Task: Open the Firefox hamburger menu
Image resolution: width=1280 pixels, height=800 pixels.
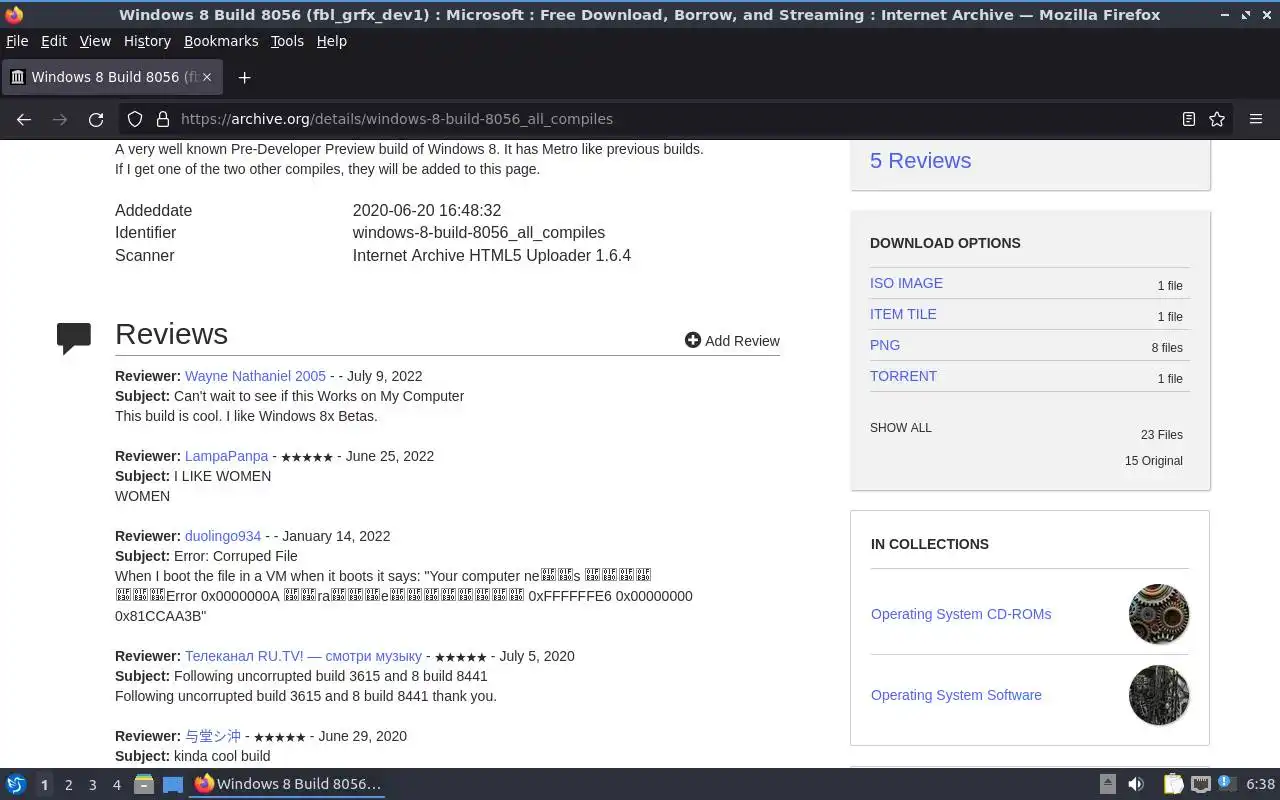Action: point(1256,119)
